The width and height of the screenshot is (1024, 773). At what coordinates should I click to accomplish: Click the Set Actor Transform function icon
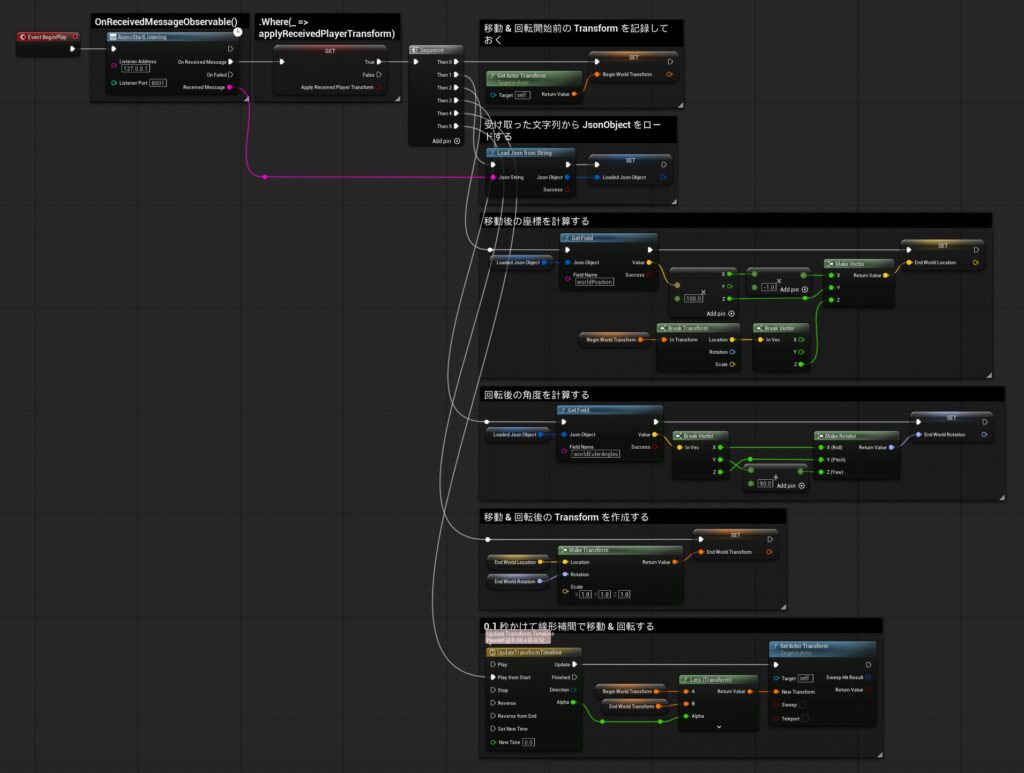click(776, 646)
